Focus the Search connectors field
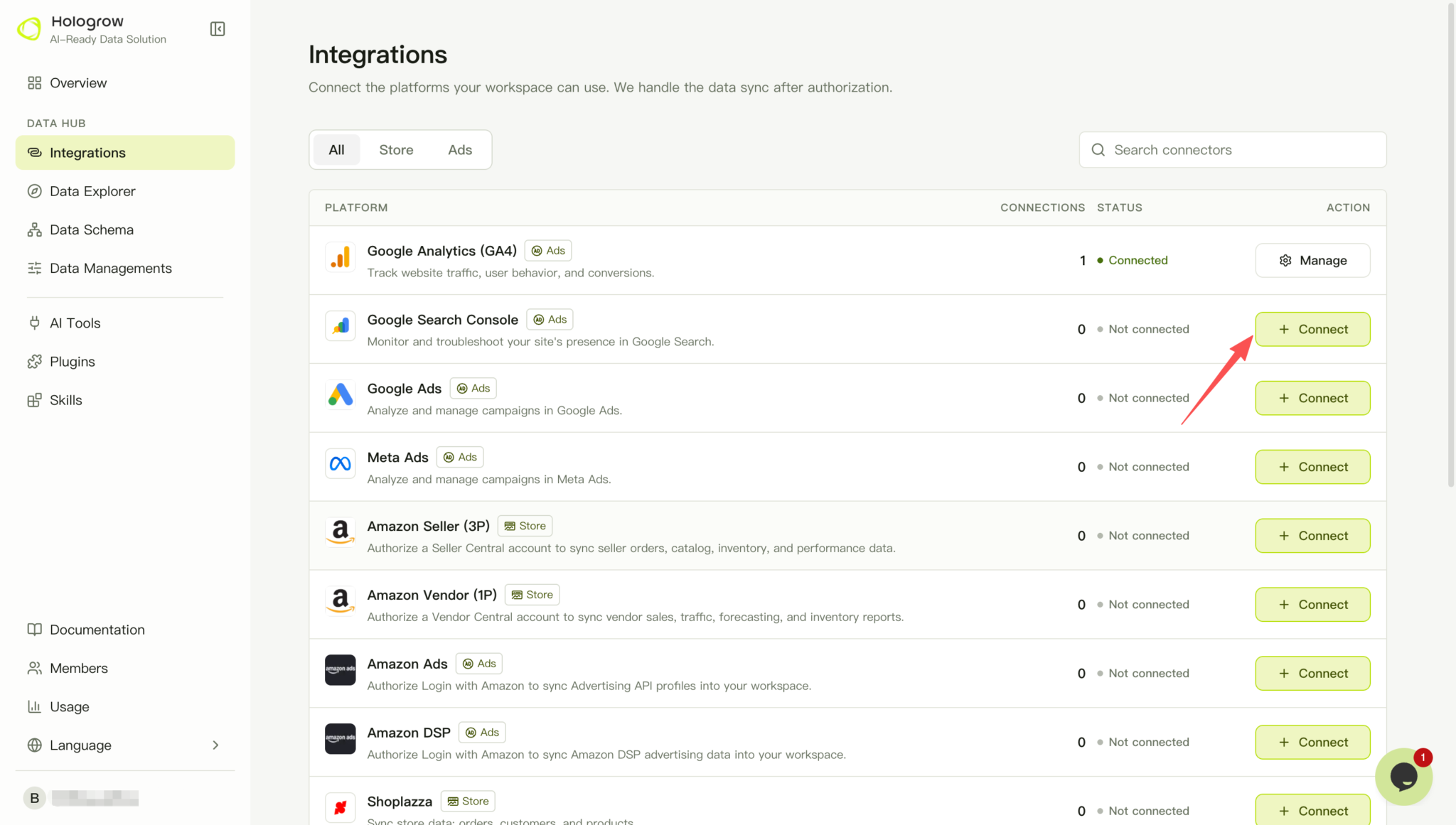 click(1233, 150)
